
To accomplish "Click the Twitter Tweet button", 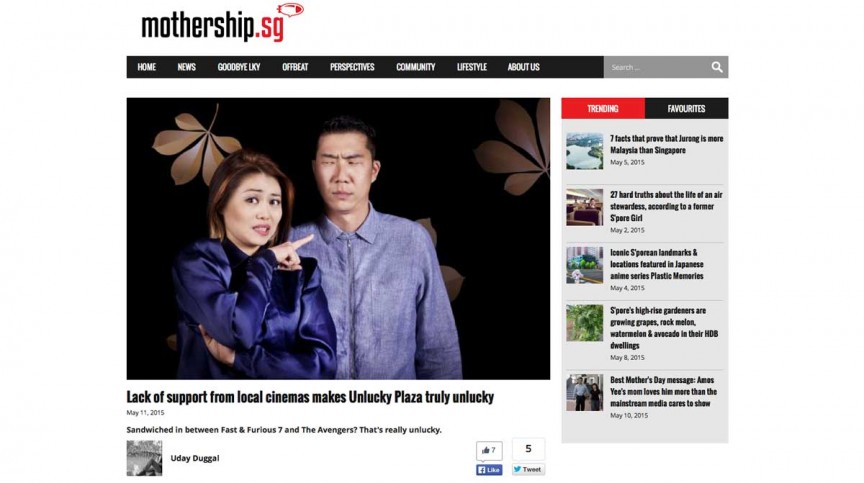I will coord(528,469).
